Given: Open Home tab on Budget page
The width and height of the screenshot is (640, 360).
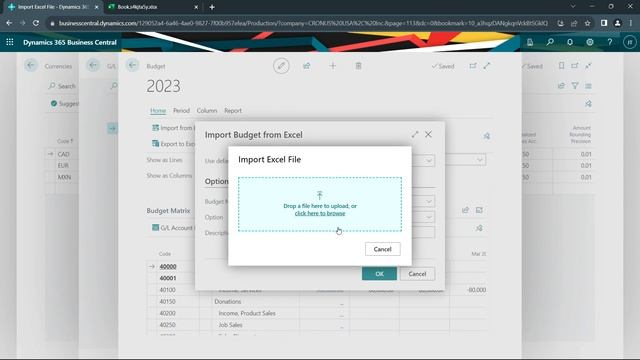Looking at the screenshot, I should click(x=158, y=111).
